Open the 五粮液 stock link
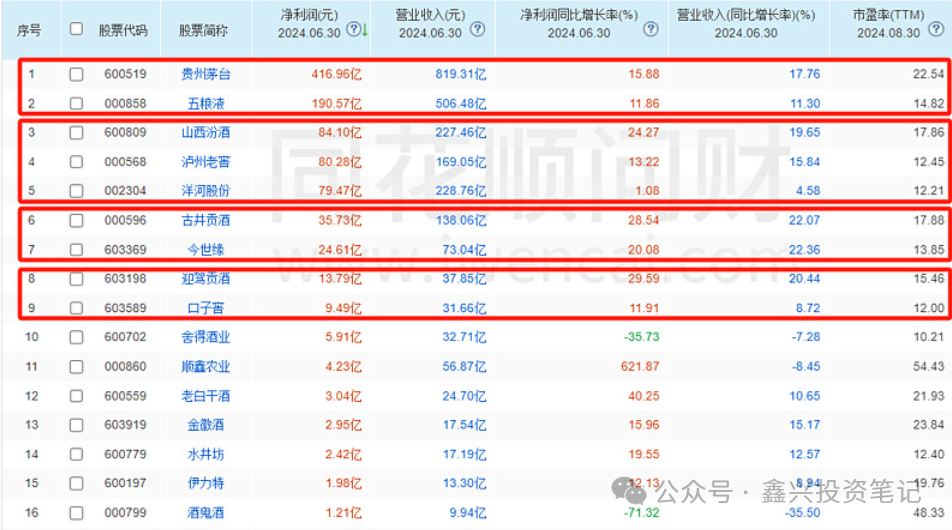The image size is (952, 530). [x=206, y=103]
